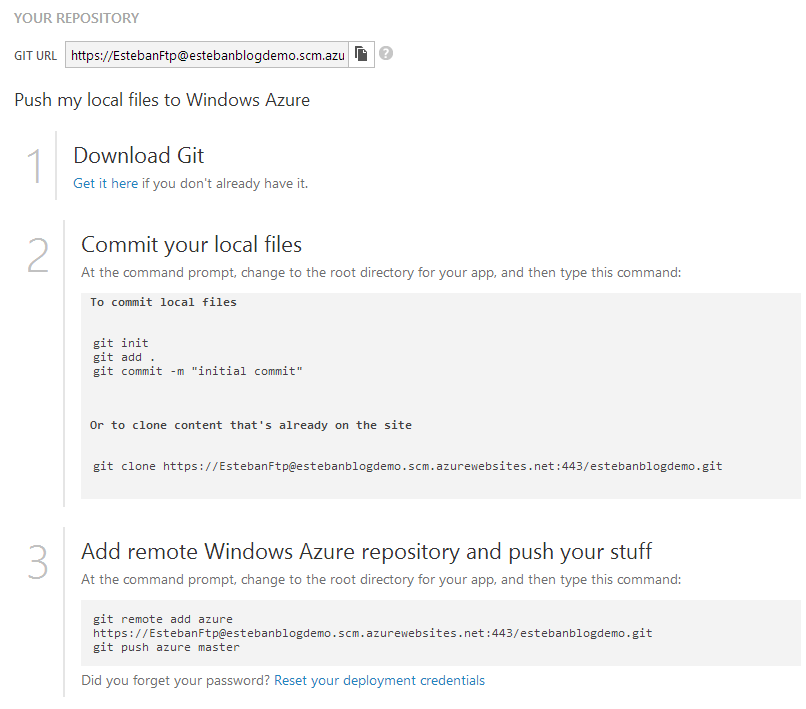The width and height of the screenshot is (806, 709).
Task: Click the 'Download Git' step heading
Action: point(139,155)
